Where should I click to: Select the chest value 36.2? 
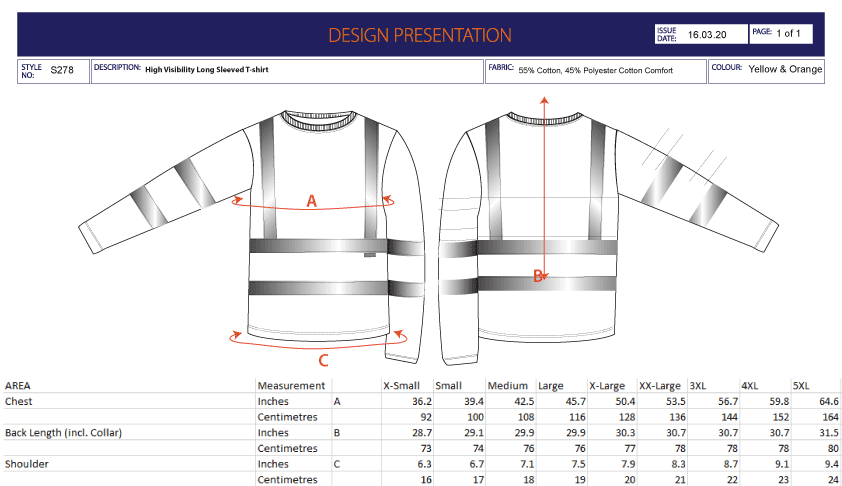(422, 401)
